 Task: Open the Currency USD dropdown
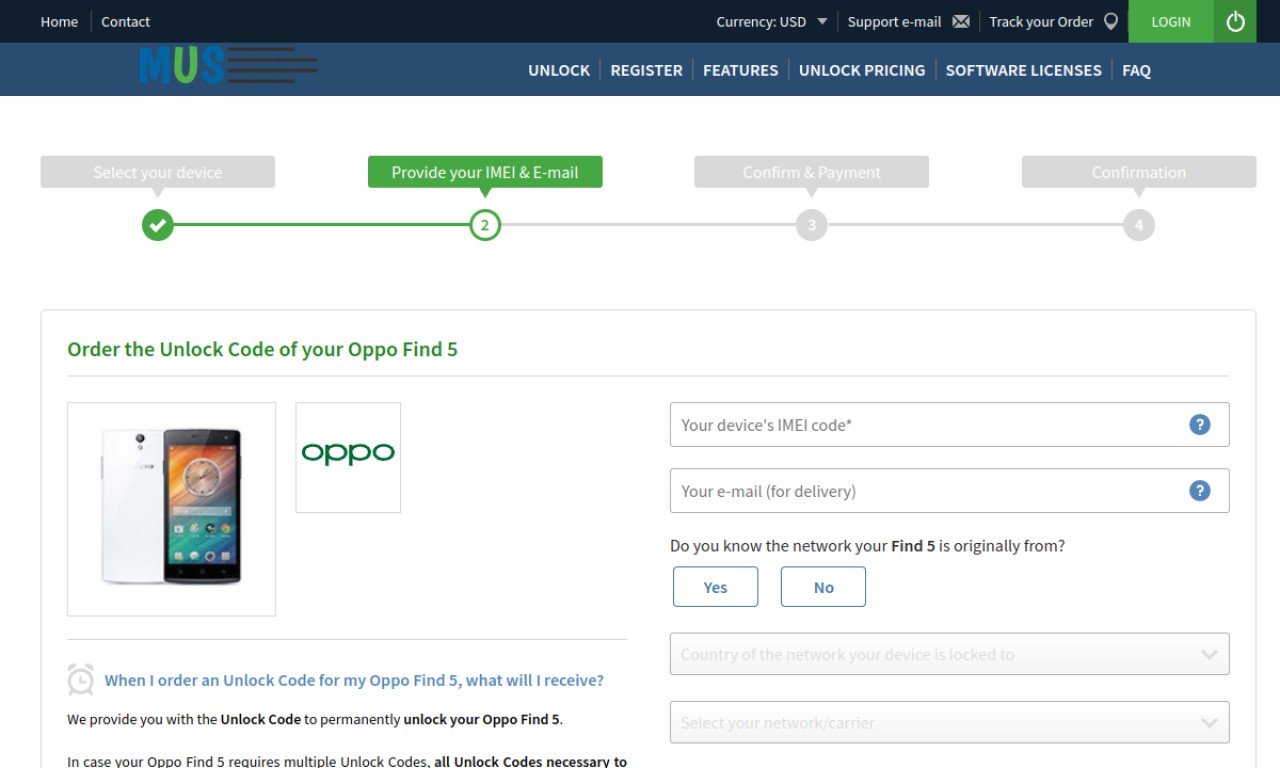pos(772,21)
